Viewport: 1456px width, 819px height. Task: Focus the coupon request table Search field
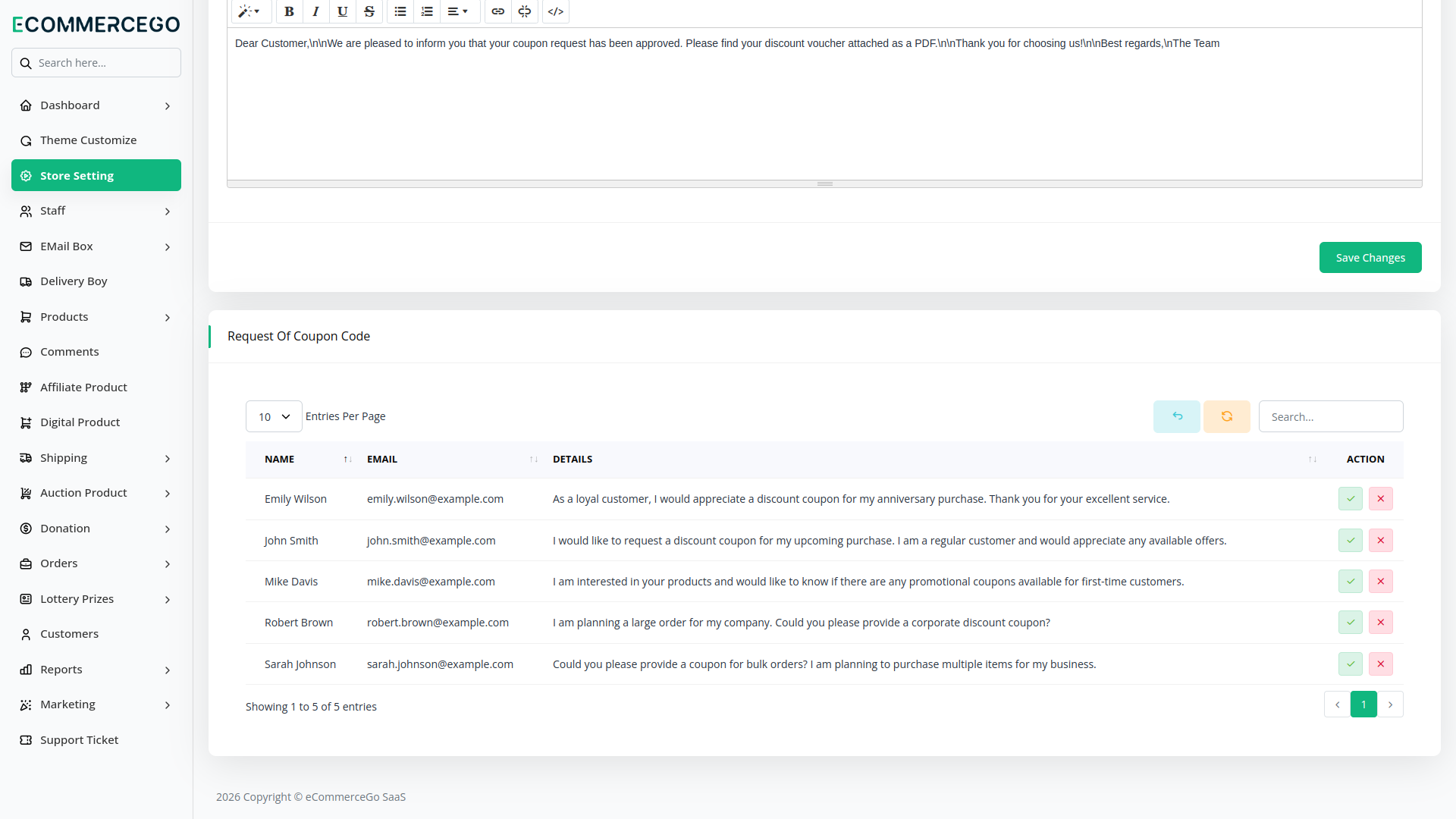tap(1331, 416)
